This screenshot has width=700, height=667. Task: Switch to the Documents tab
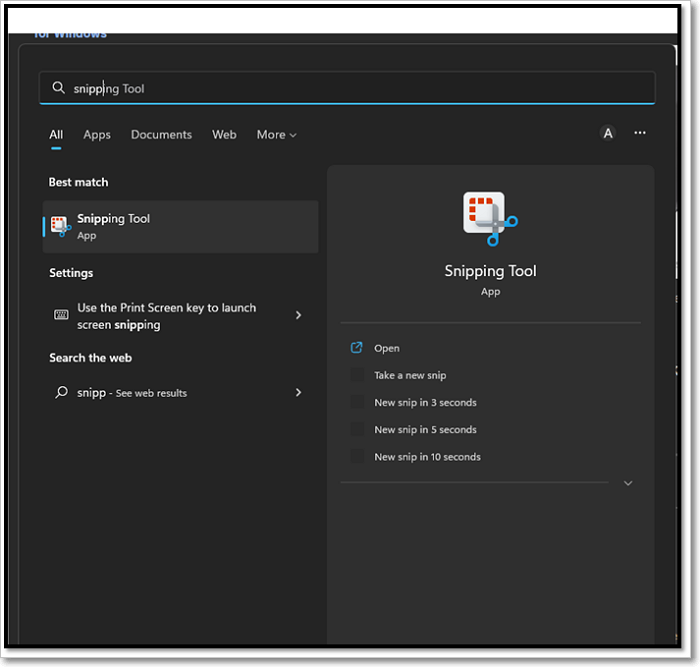(x=161, y=135)
